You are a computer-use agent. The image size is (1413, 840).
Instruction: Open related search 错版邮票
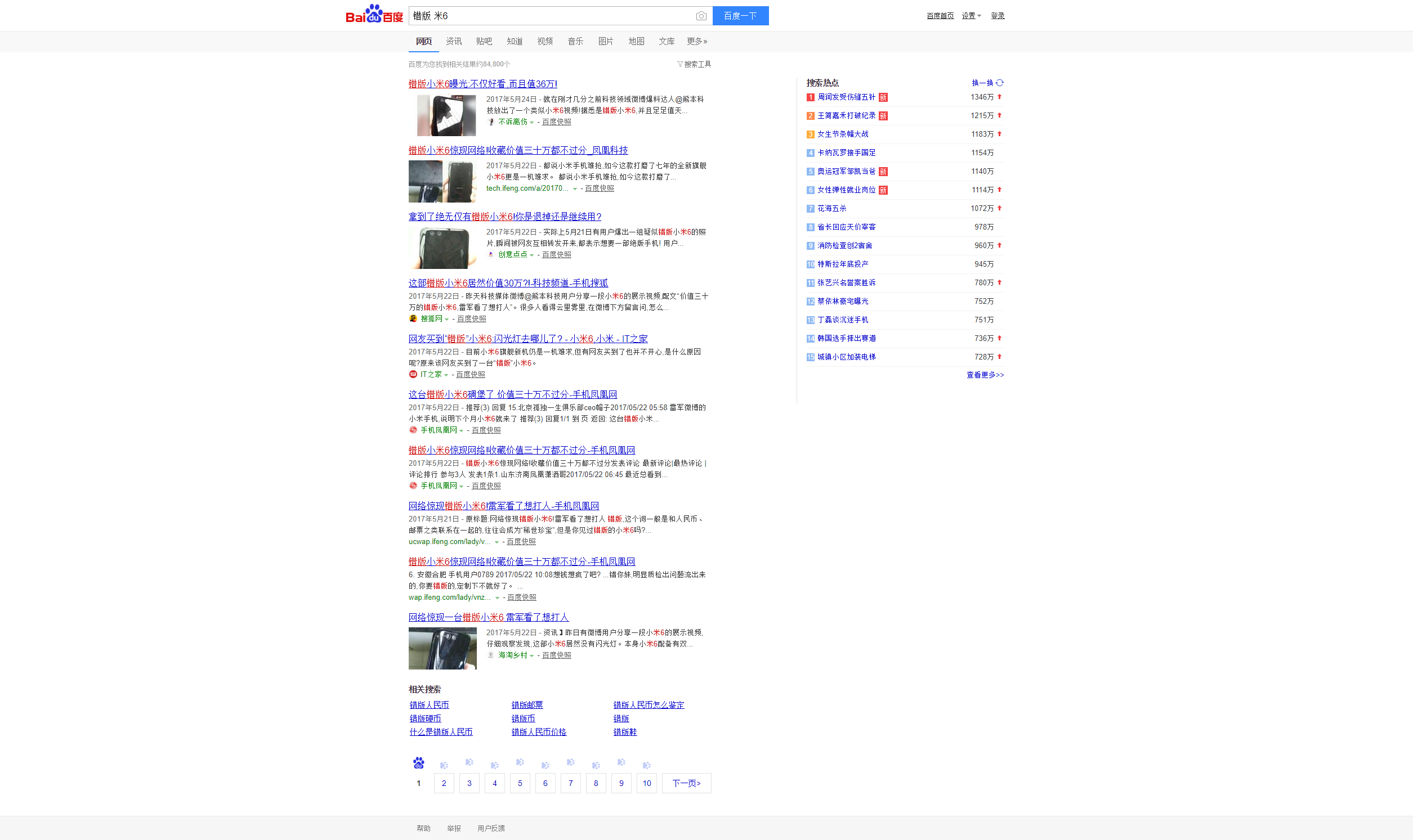(527, 705)
